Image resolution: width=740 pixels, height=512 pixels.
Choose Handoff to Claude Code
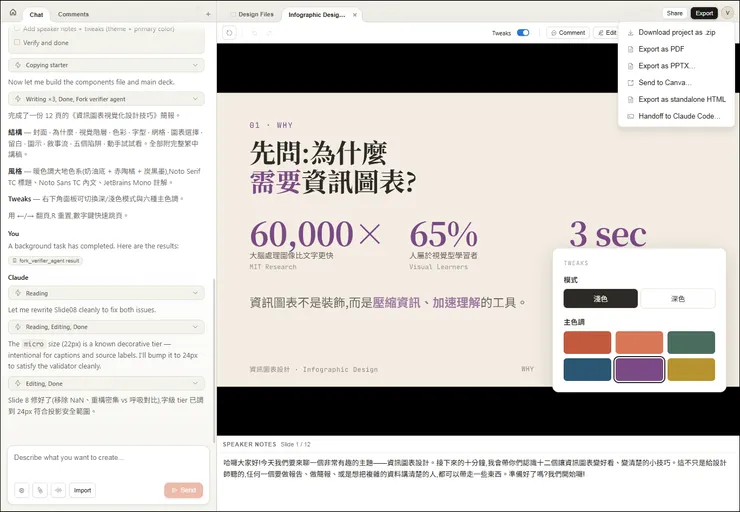pyautogui.click(x=676, y=116)
